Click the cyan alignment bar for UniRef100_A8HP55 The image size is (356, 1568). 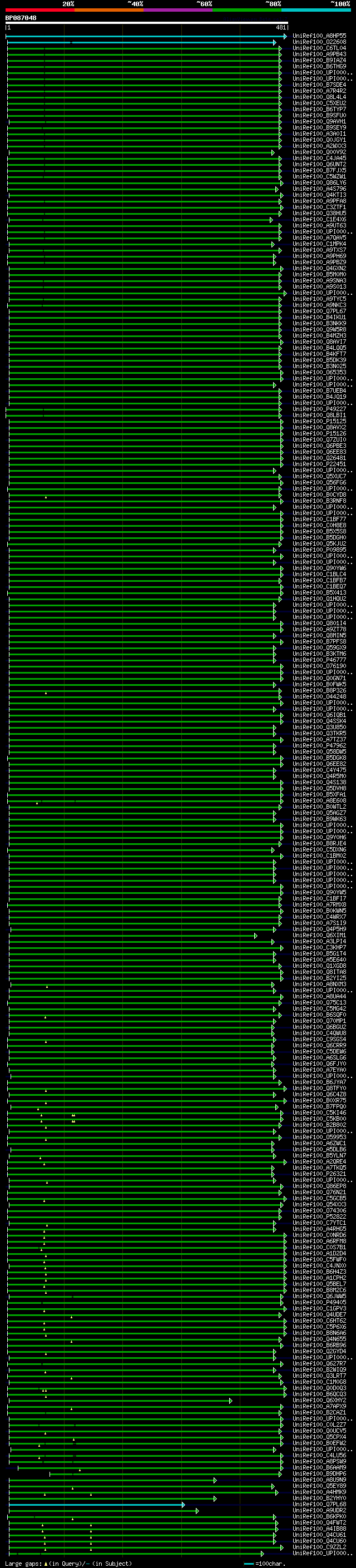tap(146, 37)
